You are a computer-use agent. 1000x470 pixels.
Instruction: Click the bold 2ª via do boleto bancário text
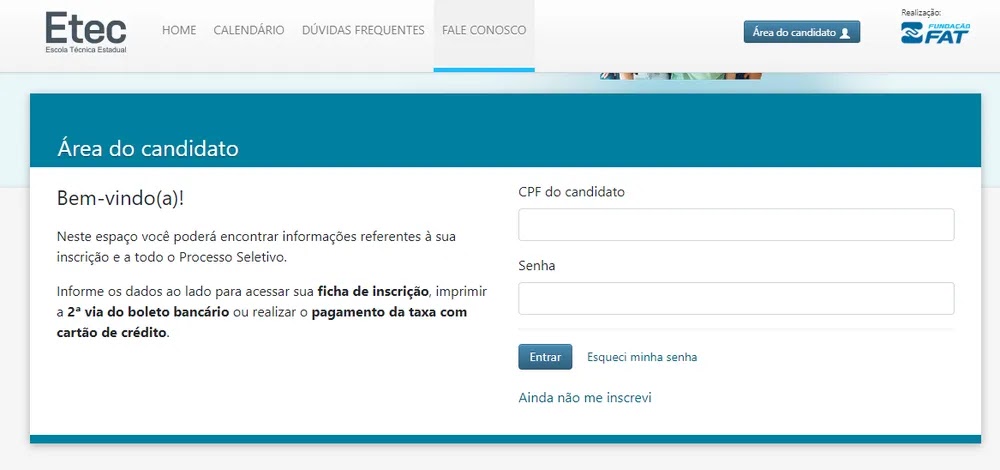(148, 312)
